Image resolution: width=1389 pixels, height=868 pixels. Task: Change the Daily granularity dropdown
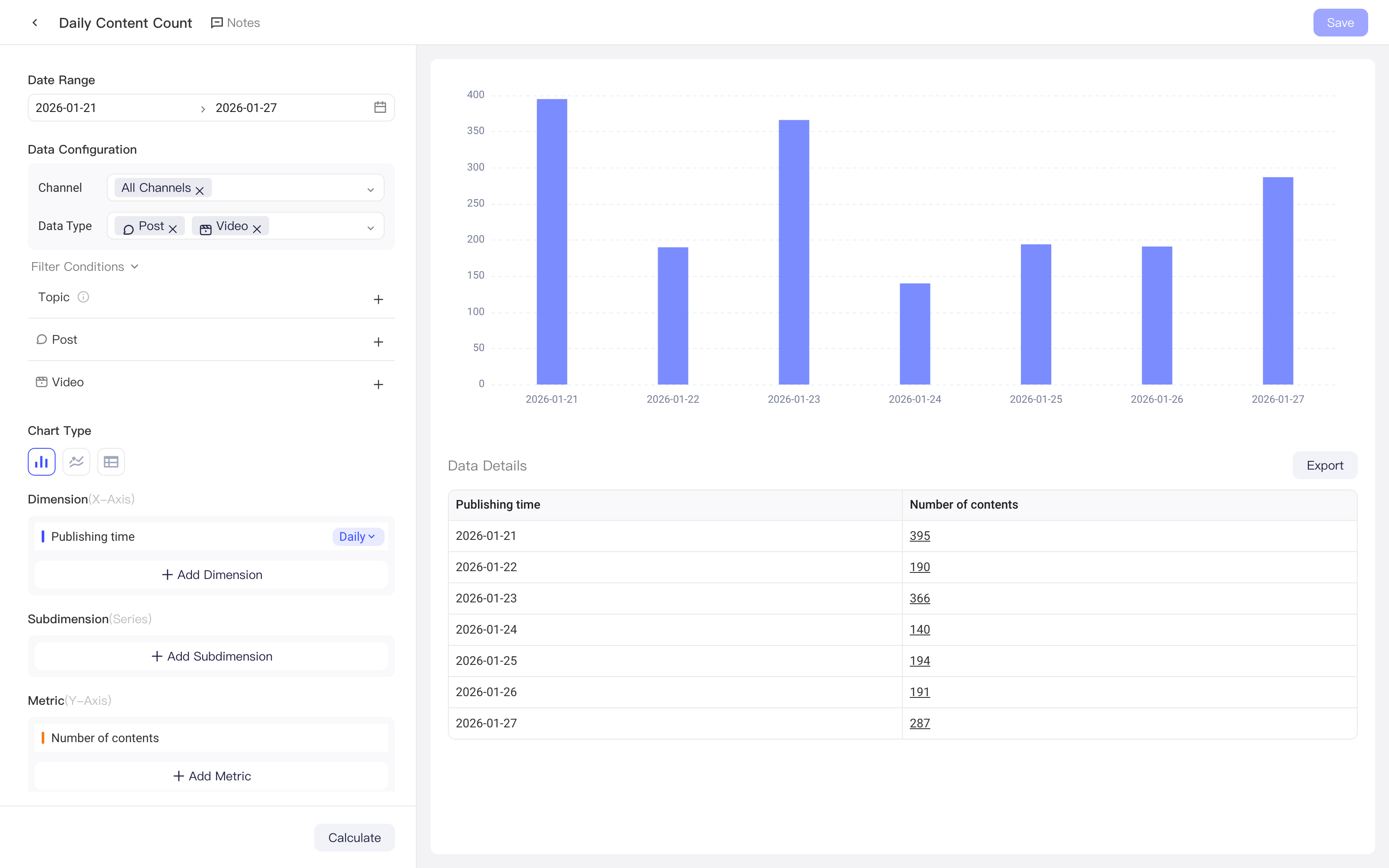(358, 536)
